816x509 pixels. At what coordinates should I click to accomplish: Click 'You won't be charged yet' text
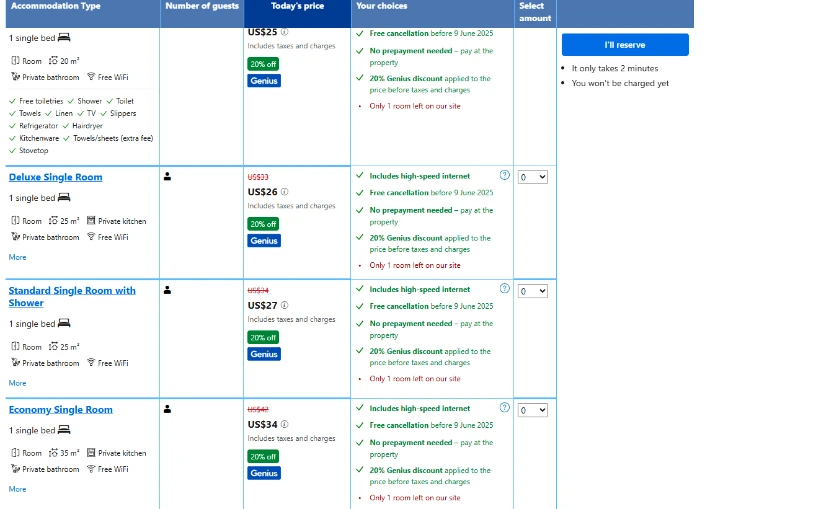tap(620, 83)
